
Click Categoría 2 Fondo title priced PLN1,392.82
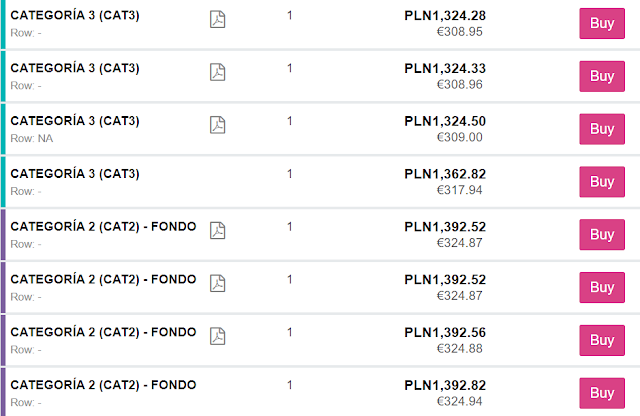103,385
